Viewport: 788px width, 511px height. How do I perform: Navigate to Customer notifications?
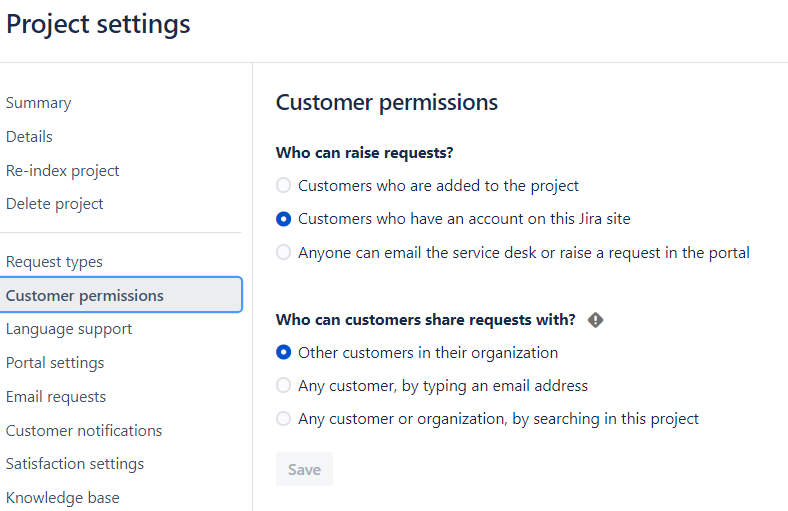click(x=84, y=430)
